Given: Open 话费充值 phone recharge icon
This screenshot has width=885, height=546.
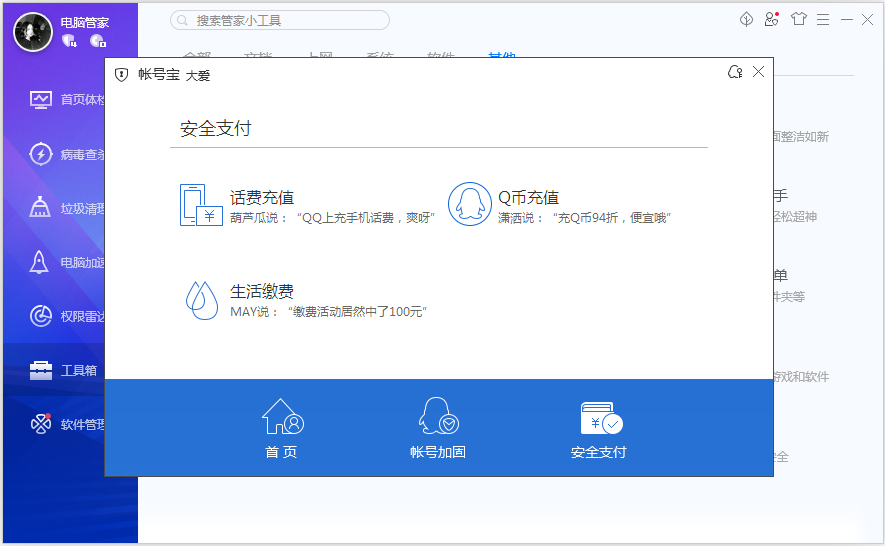Looking at the screenshot, I should [201, 205].
